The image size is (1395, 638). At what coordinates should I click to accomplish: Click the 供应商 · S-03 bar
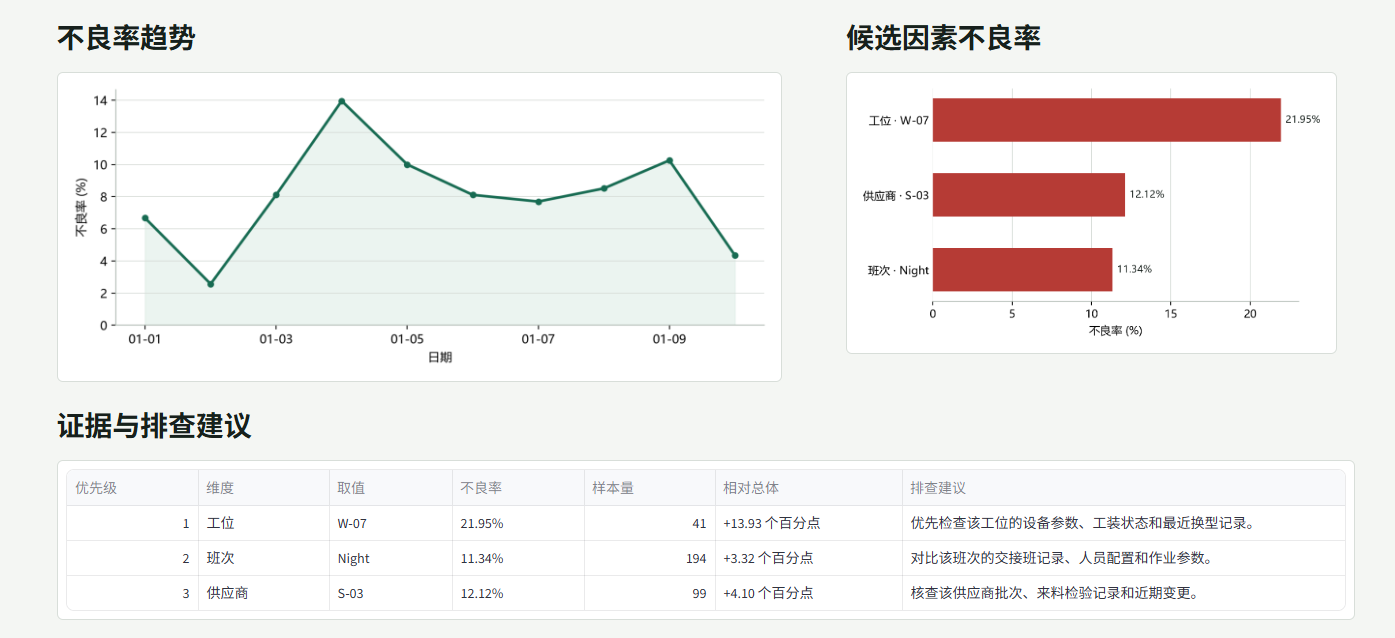pyautogui.click(x=1028, y=194)
